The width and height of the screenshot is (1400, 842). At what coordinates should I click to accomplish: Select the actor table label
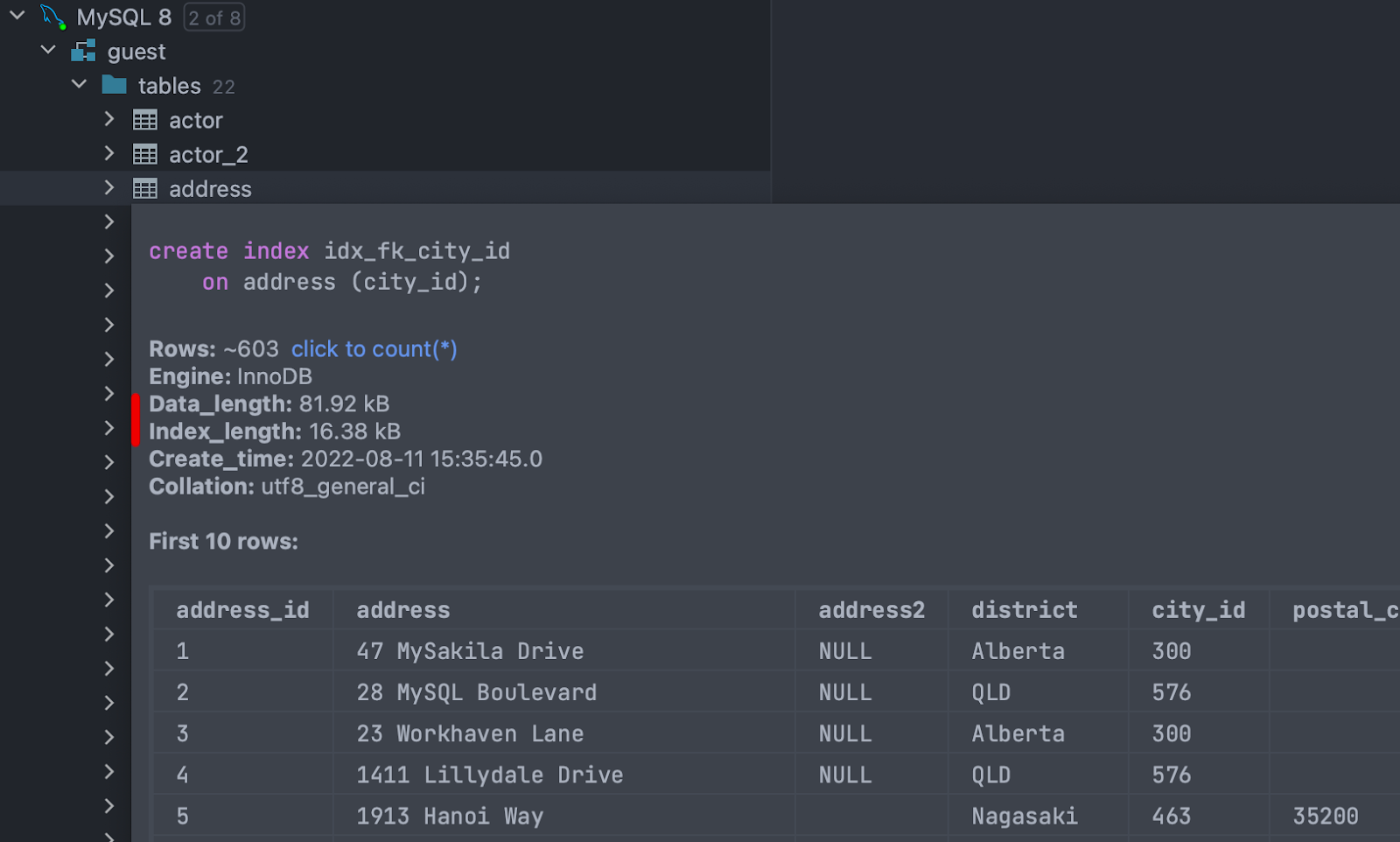coord(196,120)
